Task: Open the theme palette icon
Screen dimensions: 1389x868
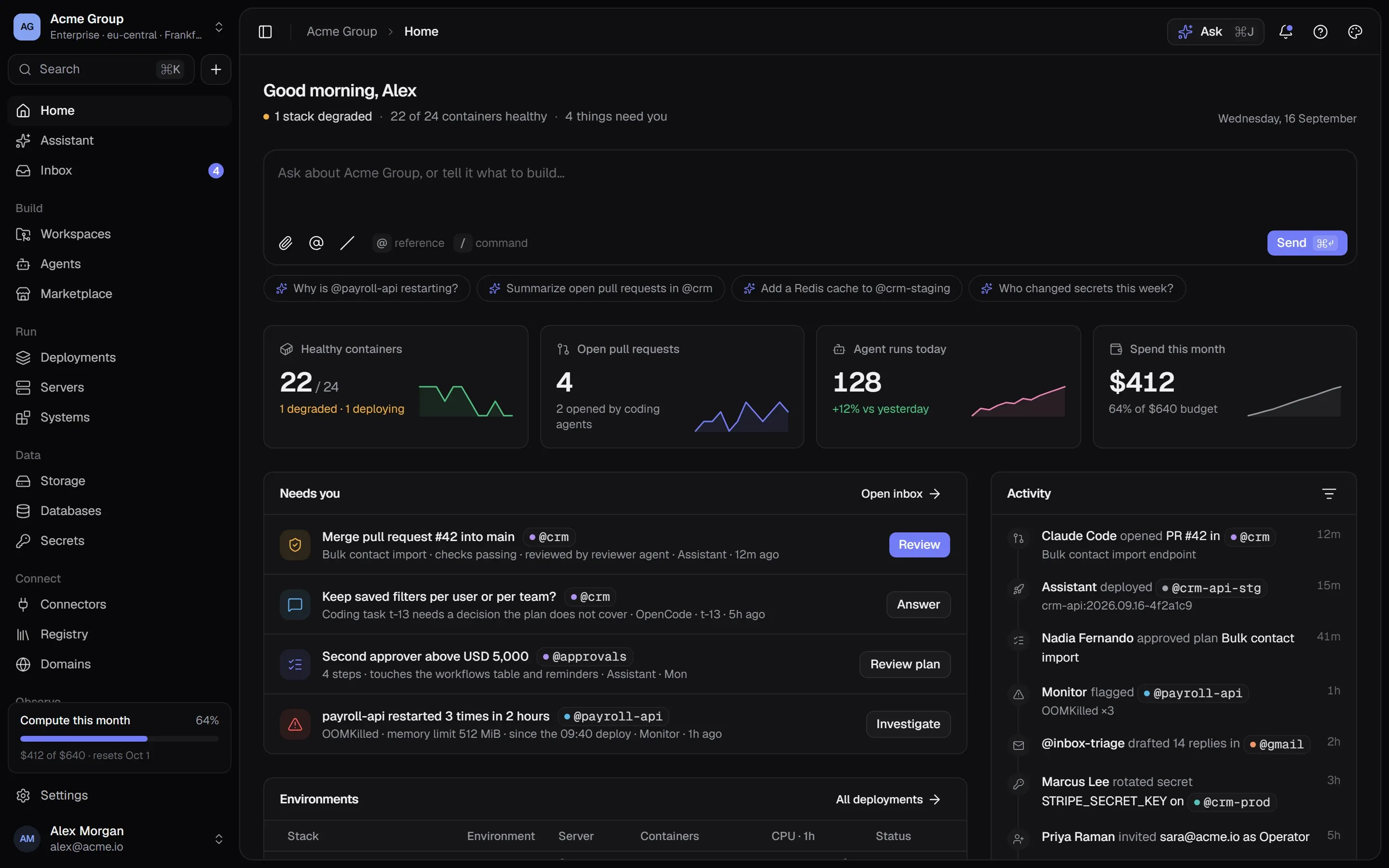Action: [1355, 31]
